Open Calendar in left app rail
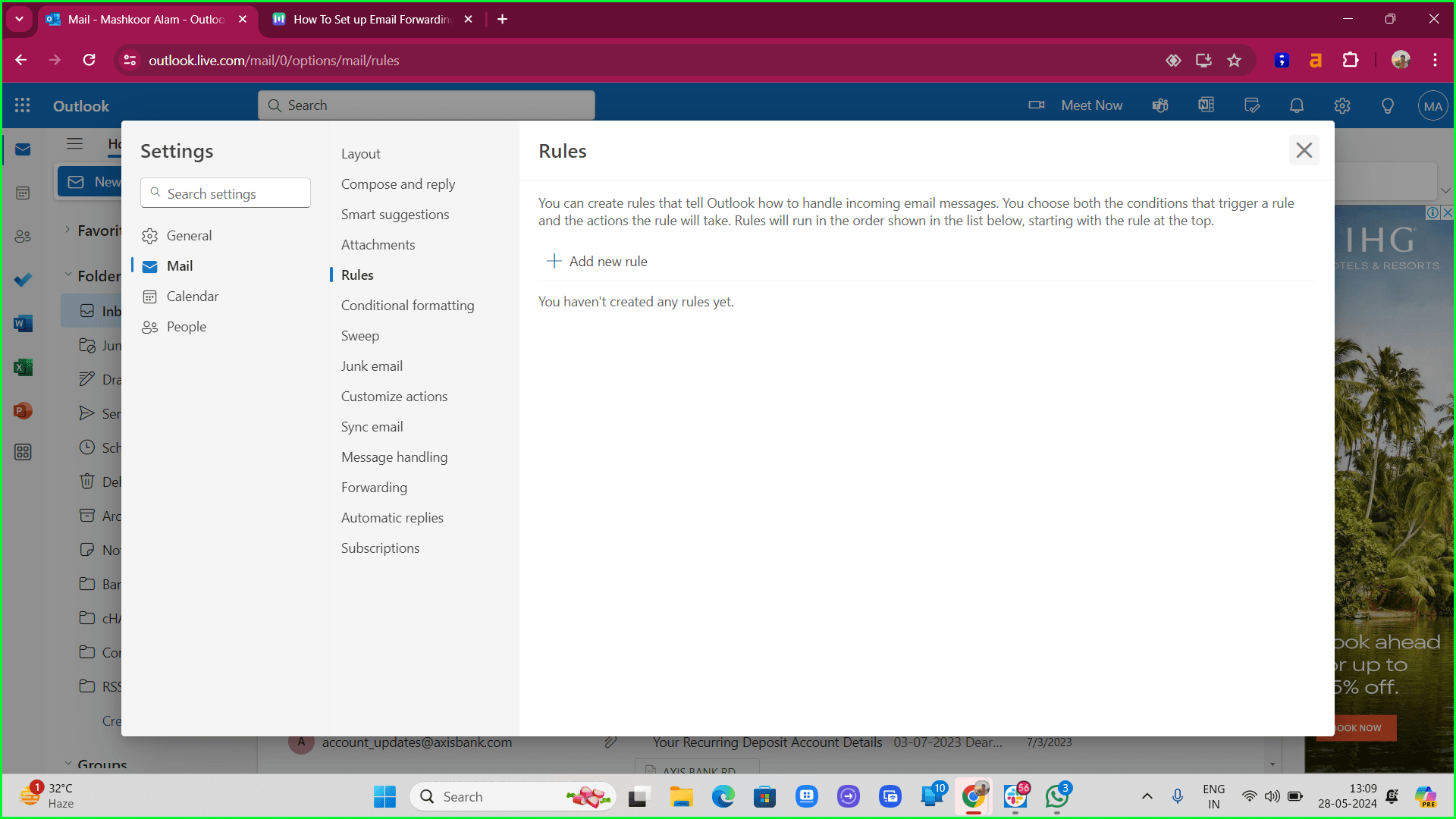1456x819 pixels. 23,193
